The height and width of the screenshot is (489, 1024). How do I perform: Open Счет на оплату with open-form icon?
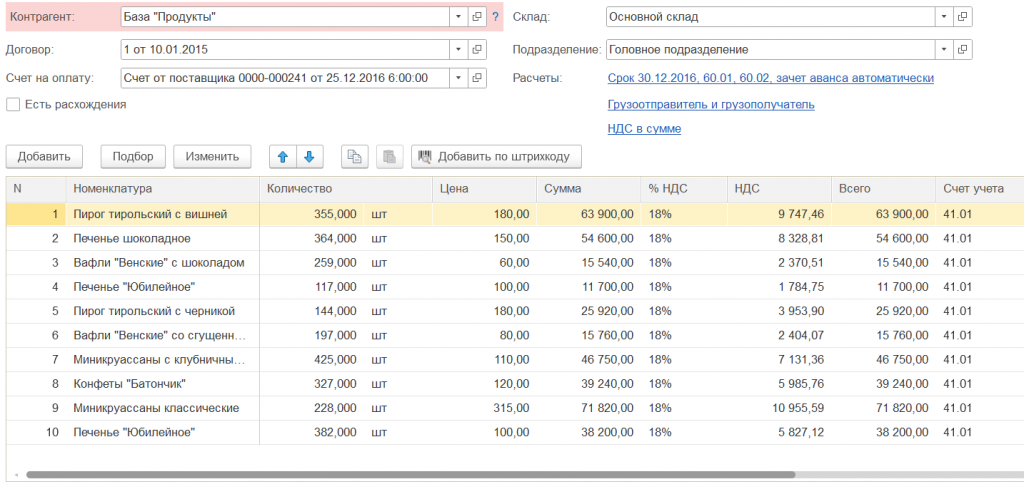click(x=477, y=78)
